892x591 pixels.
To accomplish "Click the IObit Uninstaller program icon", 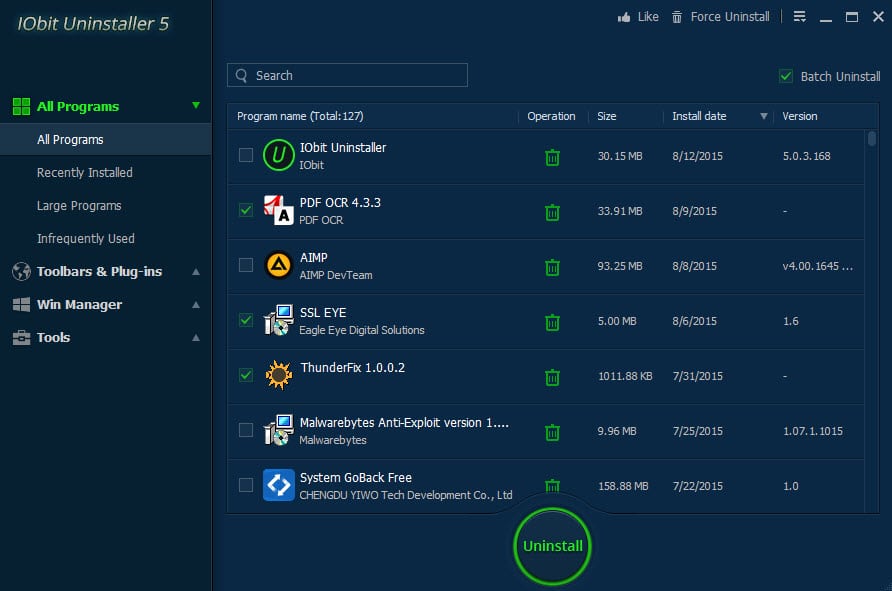I will [278, 155].
